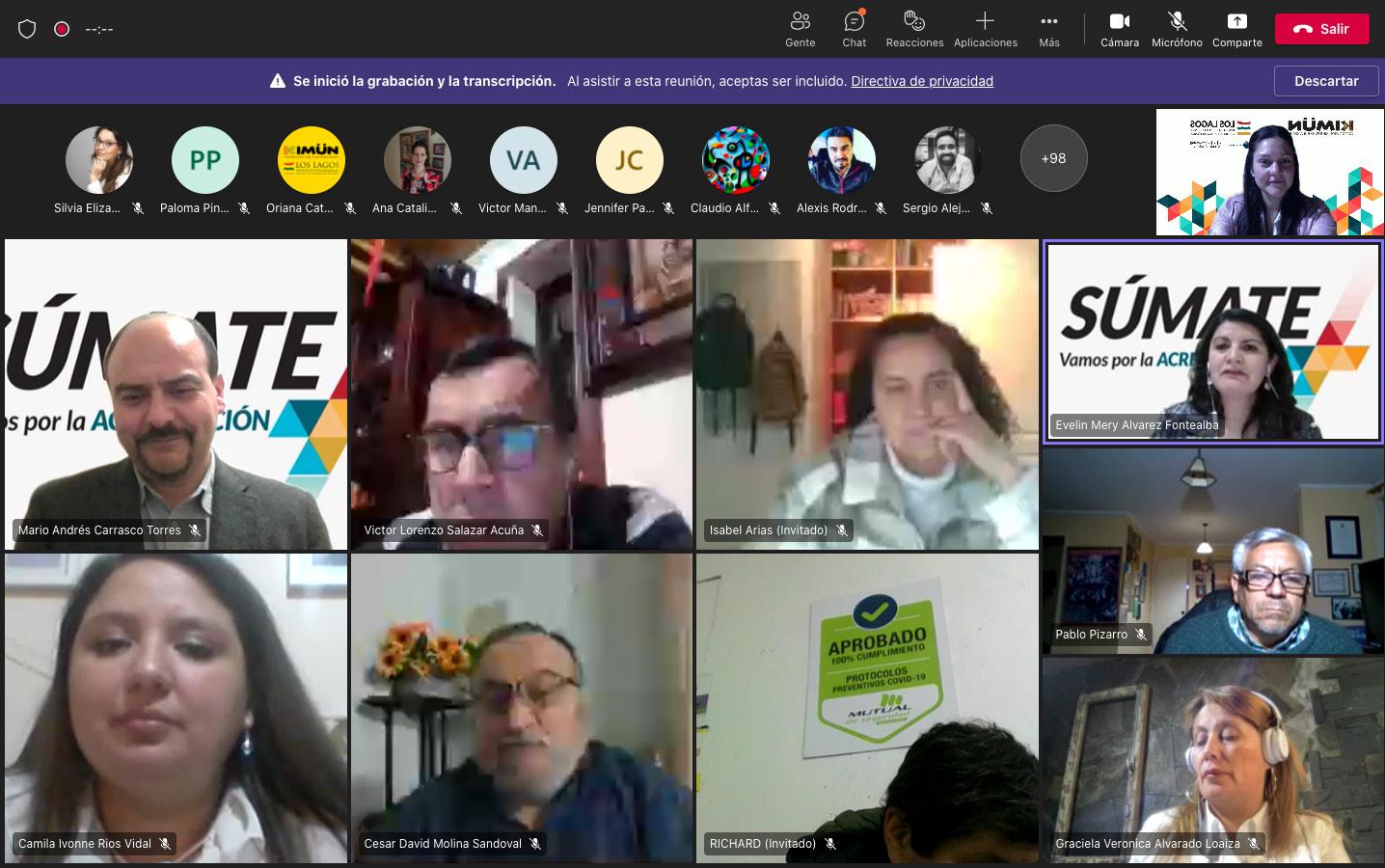Select Jennifer Pa JC avatar
Viewport: 1385px width, 868px height.
pos(630,159)
